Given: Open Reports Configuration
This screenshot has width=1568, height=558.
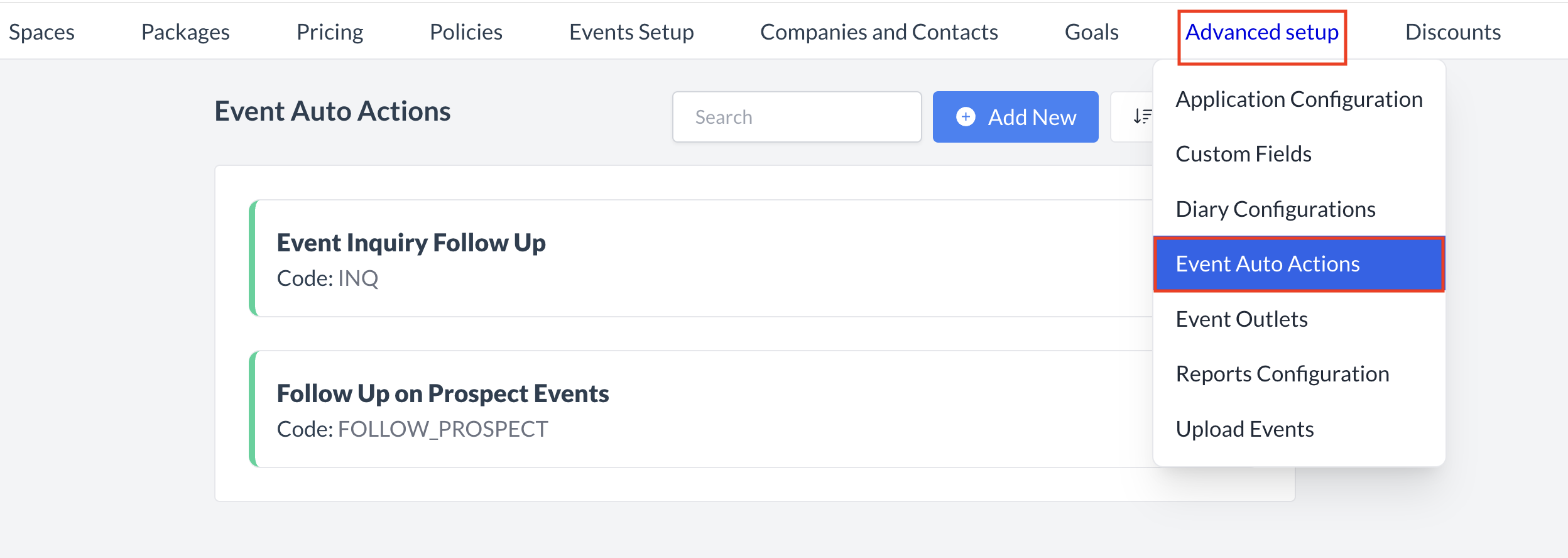Looking at the screenshot, I should [1283, 373].
